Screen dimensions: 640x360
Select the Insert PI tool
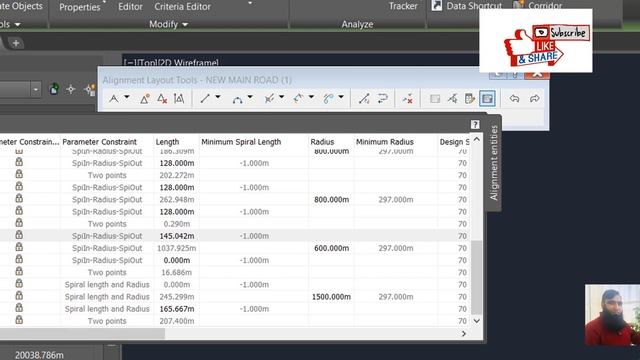144,98
